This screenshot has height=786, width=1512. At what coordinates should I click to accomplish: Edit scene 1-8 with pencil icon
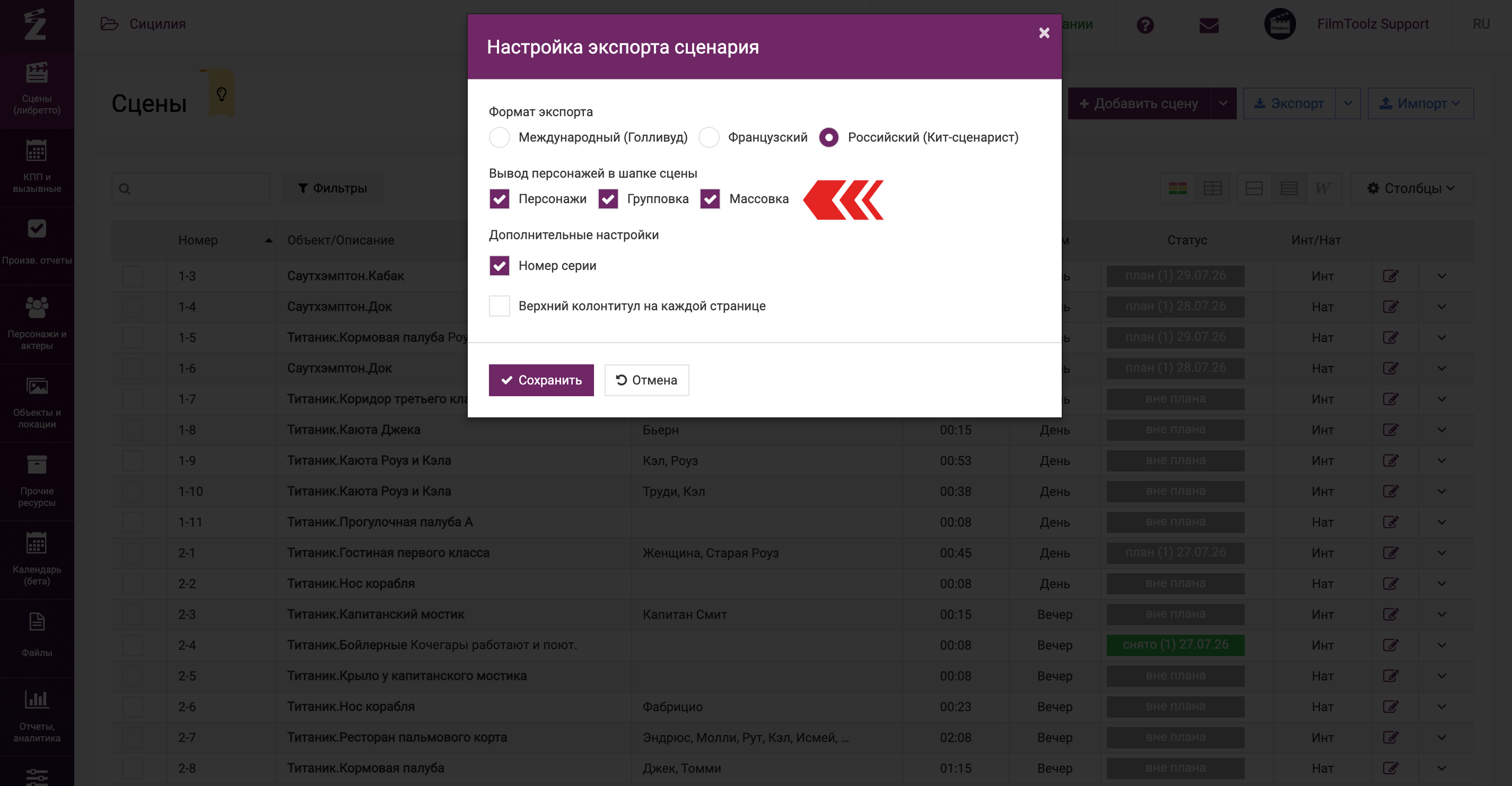[1391, 430]
